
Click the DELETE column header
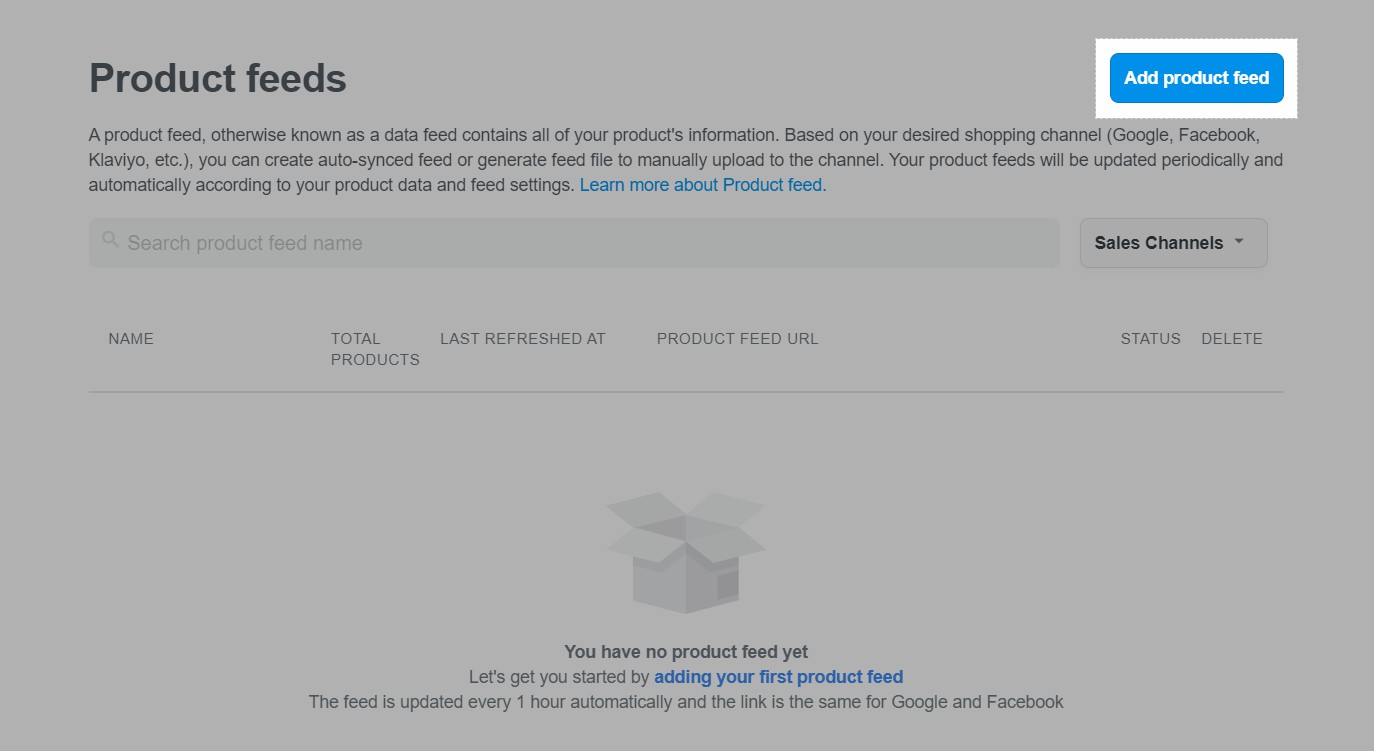1232,338
